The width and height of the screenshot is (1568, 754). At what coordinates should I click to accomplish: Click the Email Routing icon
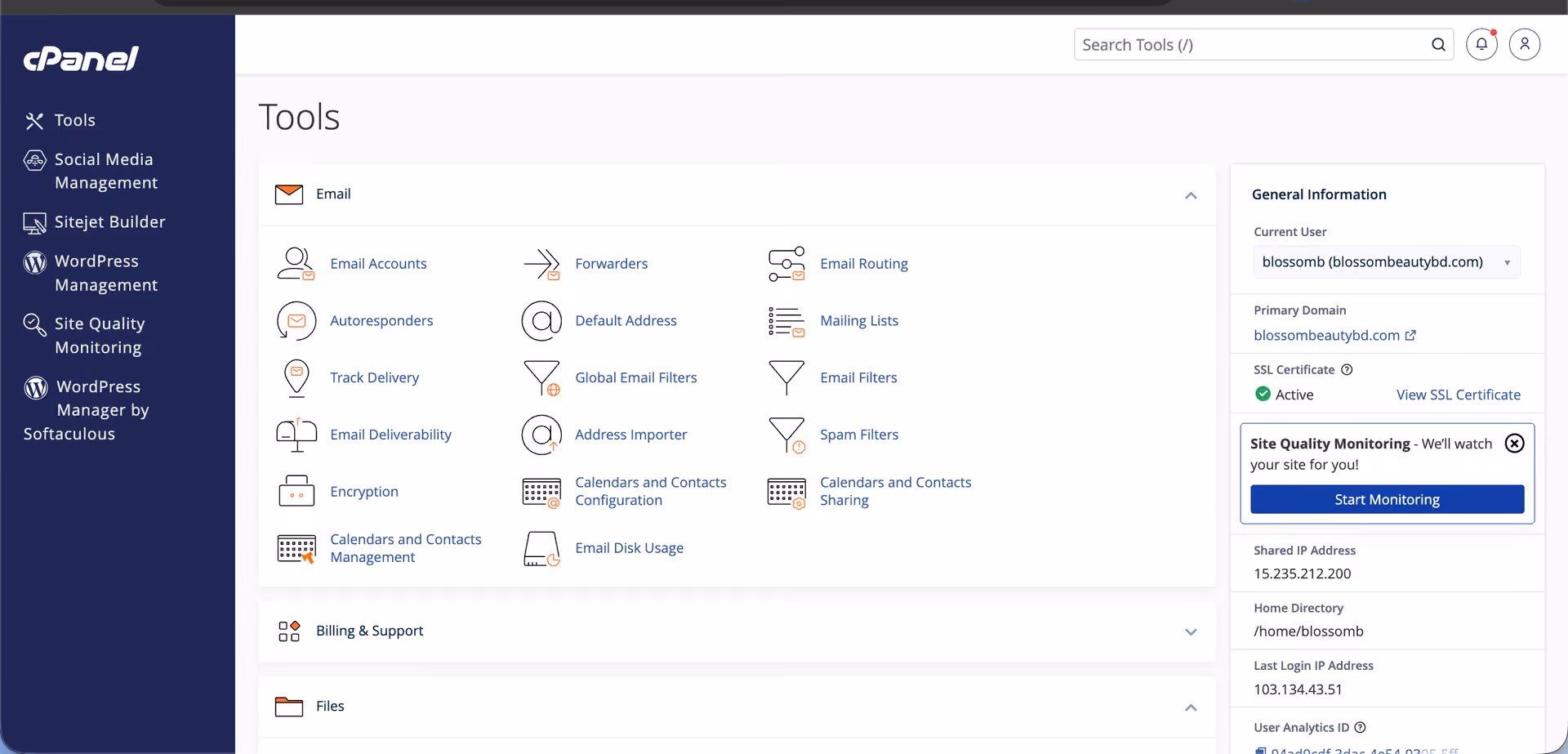coord(786,264)
